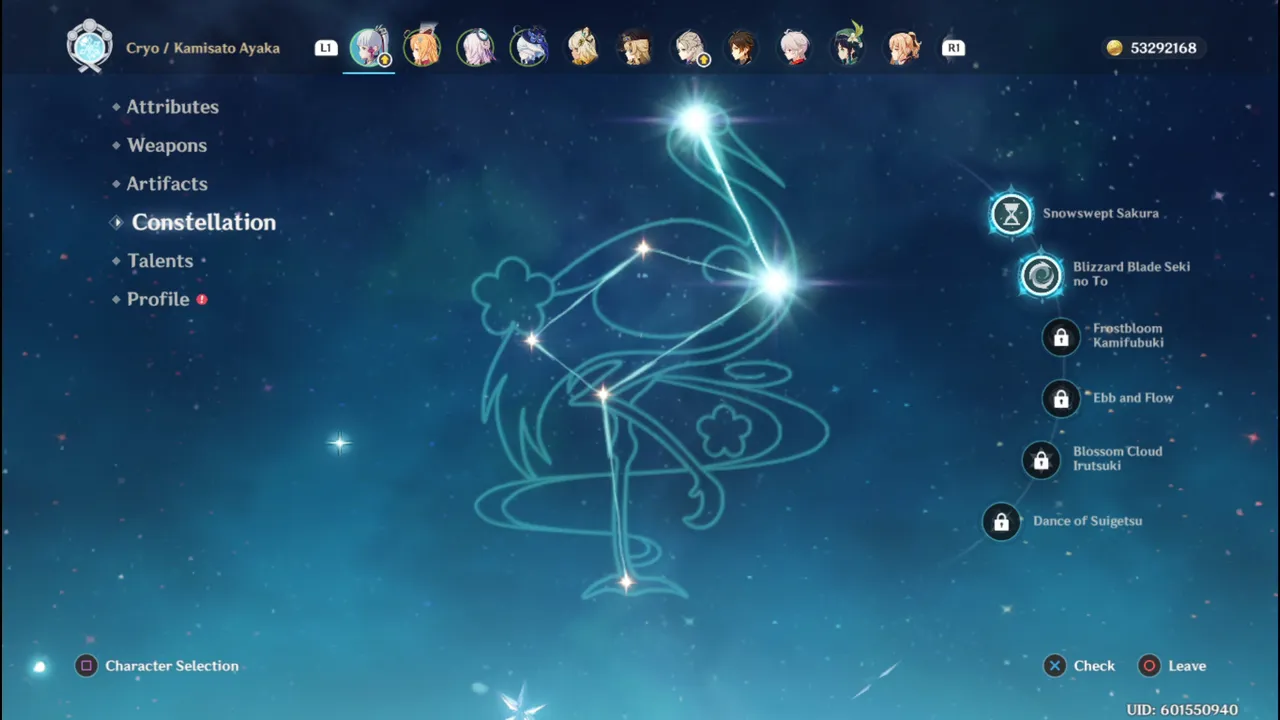Image resolution: width=1280 pixels, height=720 pixels.
Task: Click the large glowing star at the crane's neck
Action: pyautogui.click(x=776, y=284)
